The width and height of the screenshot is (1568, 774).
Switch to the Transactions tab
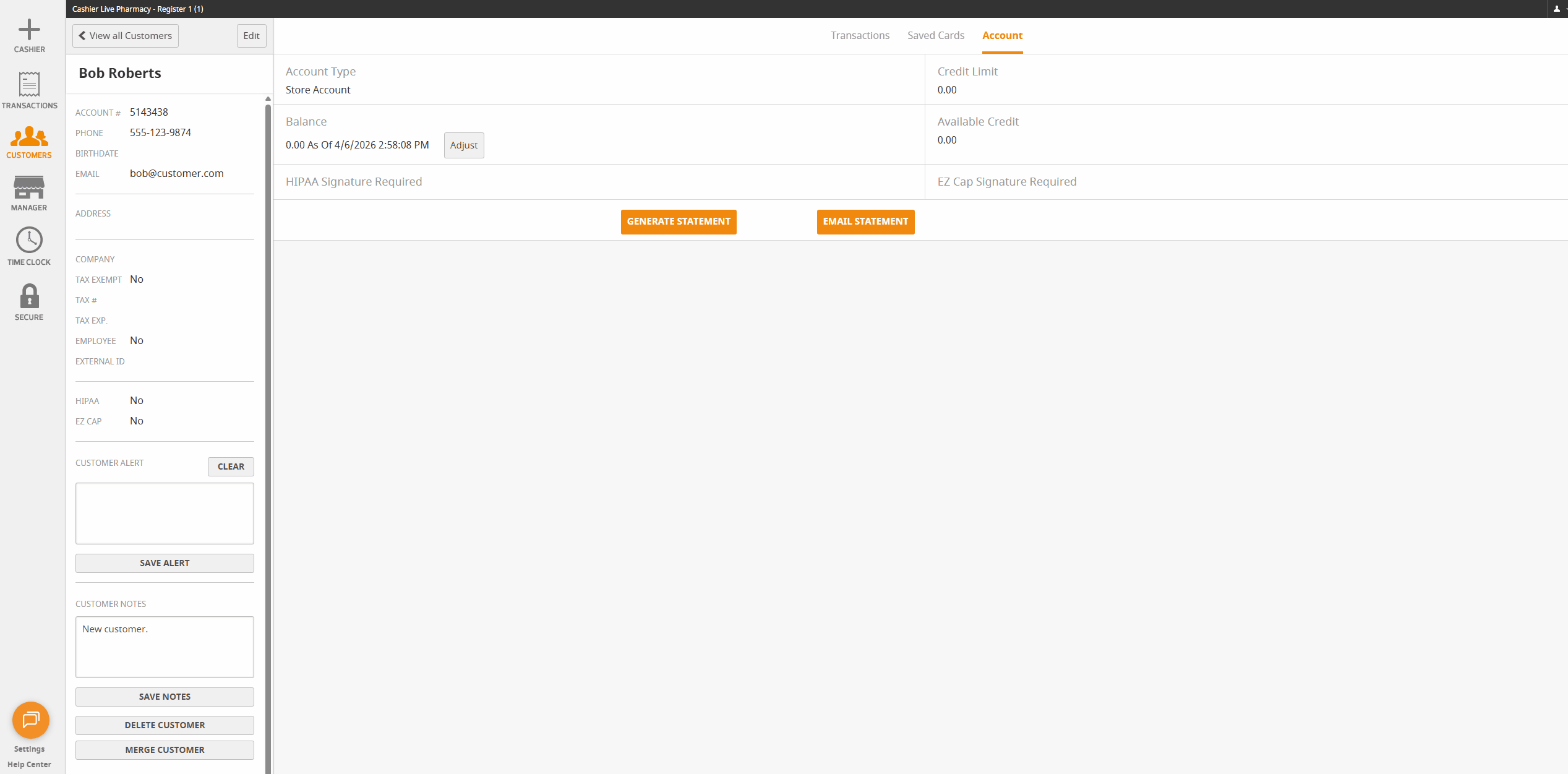tap(860, 36)
